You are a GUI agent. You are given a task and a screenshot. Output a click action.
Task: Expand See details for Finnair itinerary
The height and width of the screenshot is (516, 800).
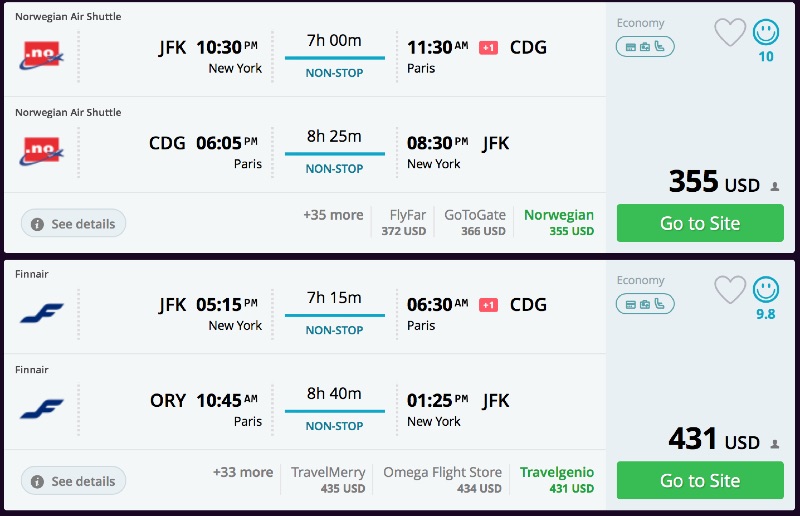pyautogui.click(x=74, y=481)
